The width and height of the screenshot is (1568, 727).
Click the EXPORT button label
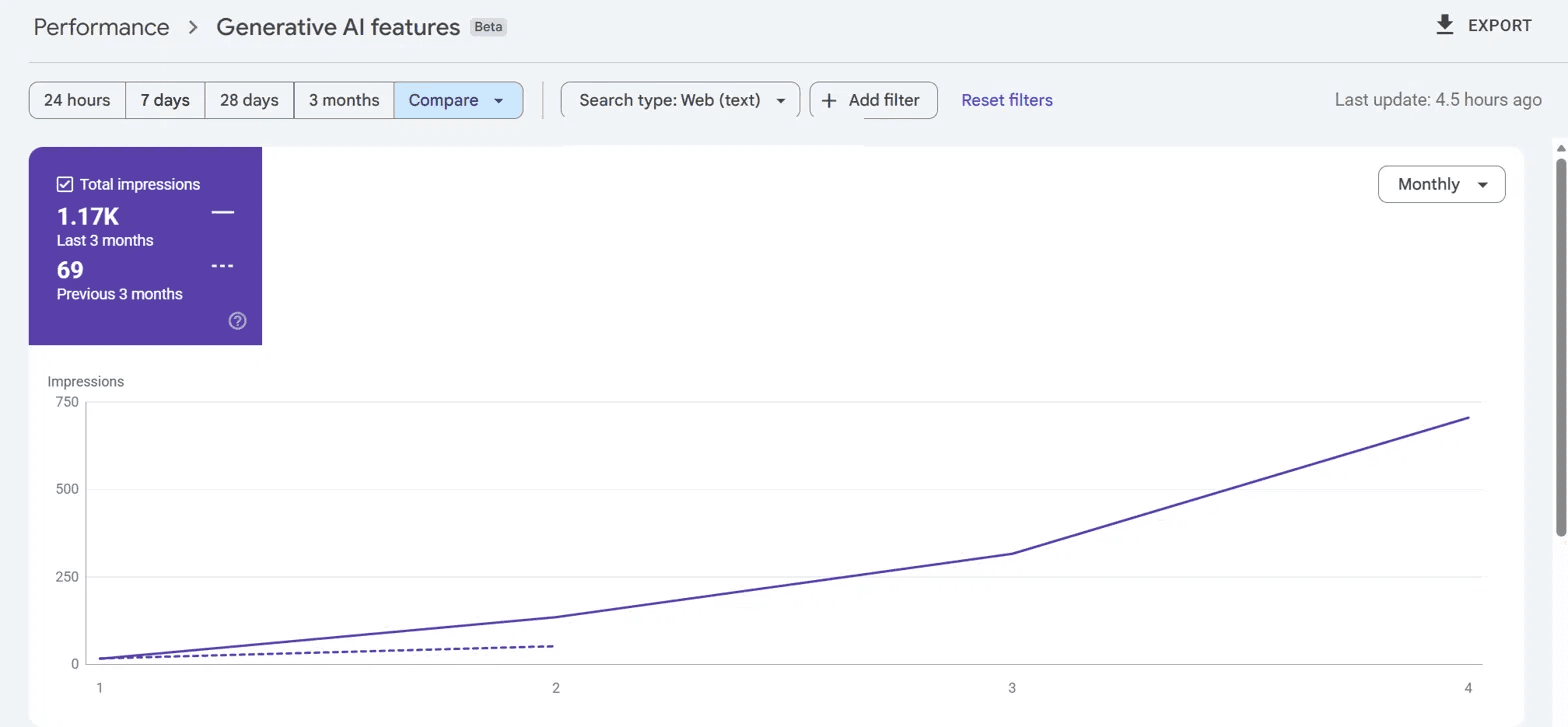(x=1500, y=26)
